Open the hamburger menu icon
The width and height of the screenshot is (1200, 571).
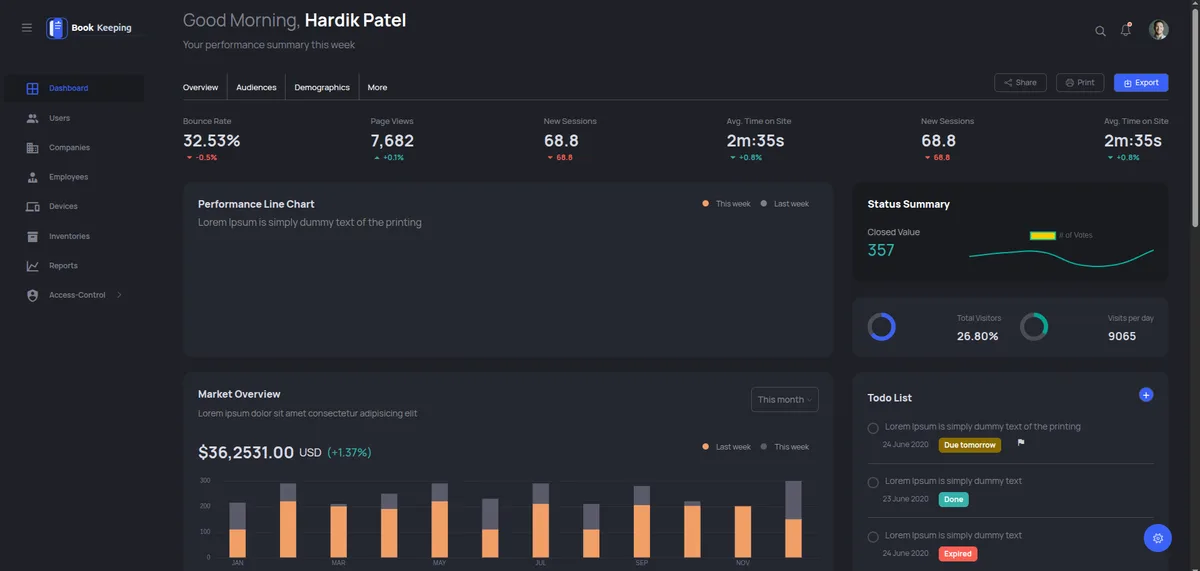pos(27,28)
